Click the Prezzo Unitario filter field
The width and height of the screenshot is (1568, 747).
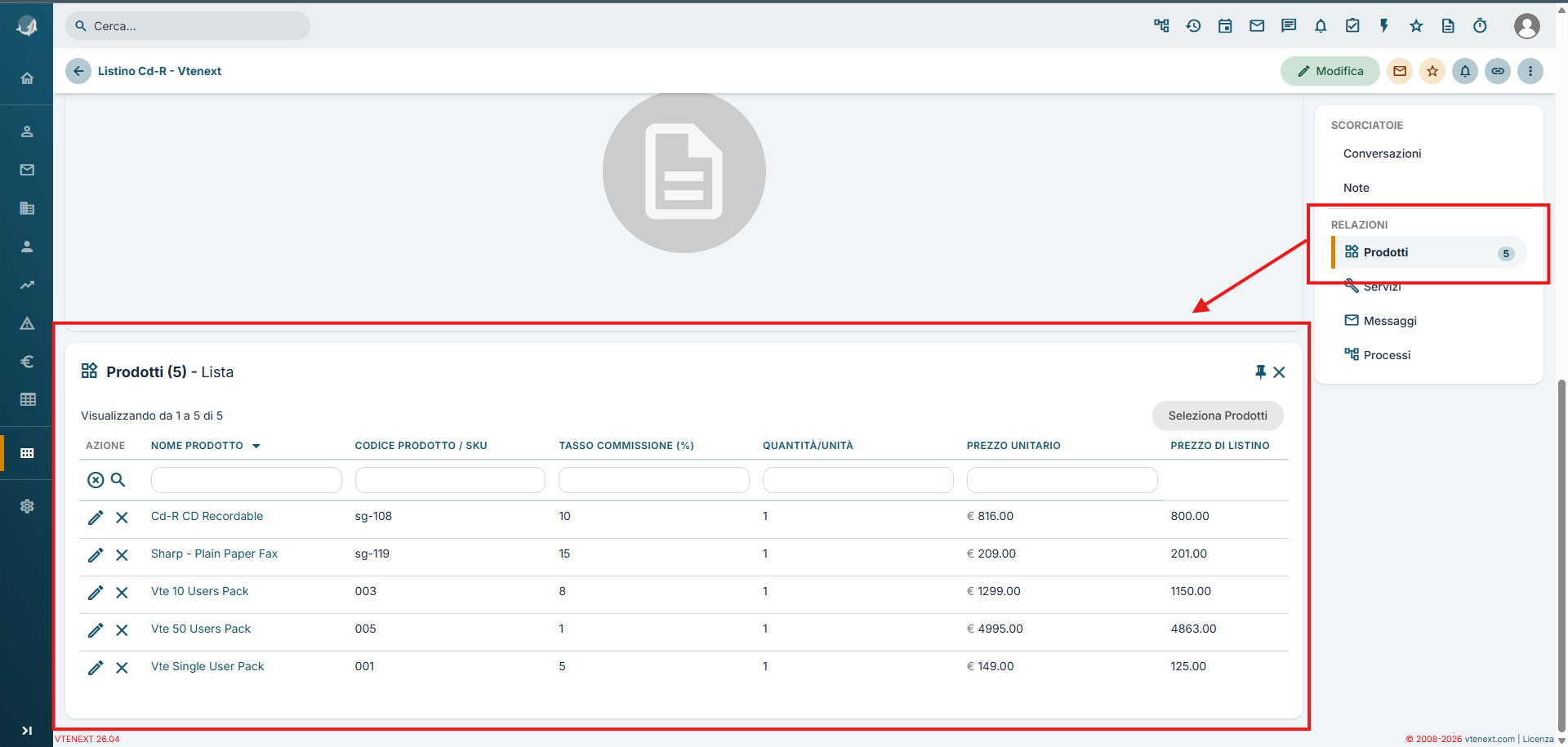[1062, 480]
